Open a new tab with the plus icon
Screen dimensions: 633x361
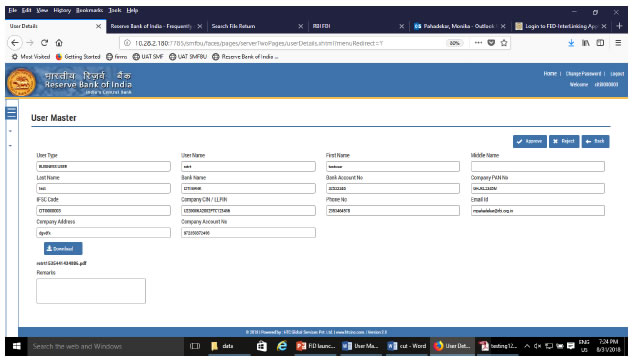[620, 26]
